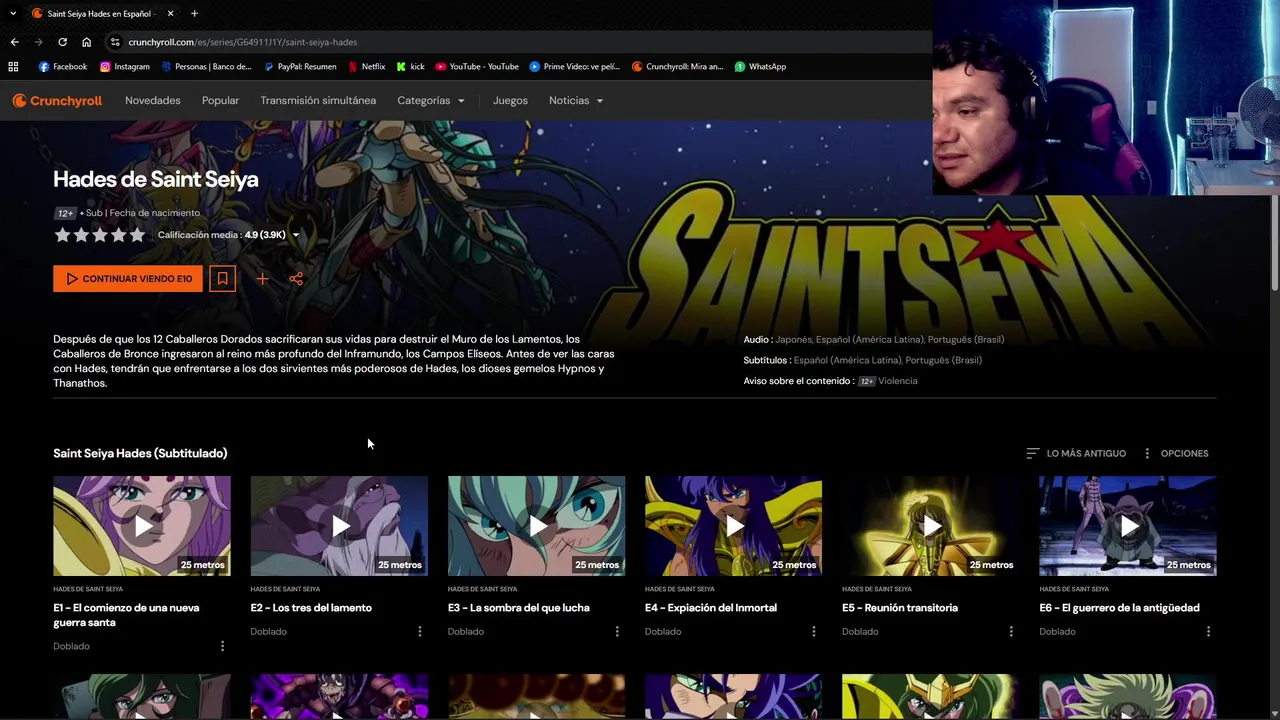Open the Opciones menu
Screen dimensions: 1280x720
pos(1175,453)
